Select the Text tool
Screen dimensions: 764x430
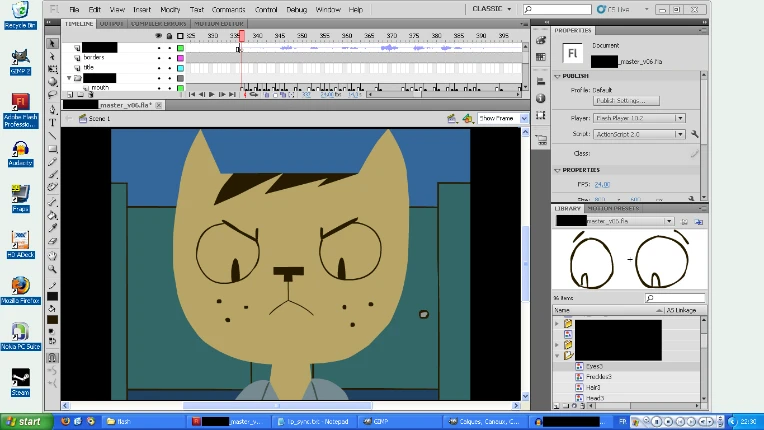(52, 122)
